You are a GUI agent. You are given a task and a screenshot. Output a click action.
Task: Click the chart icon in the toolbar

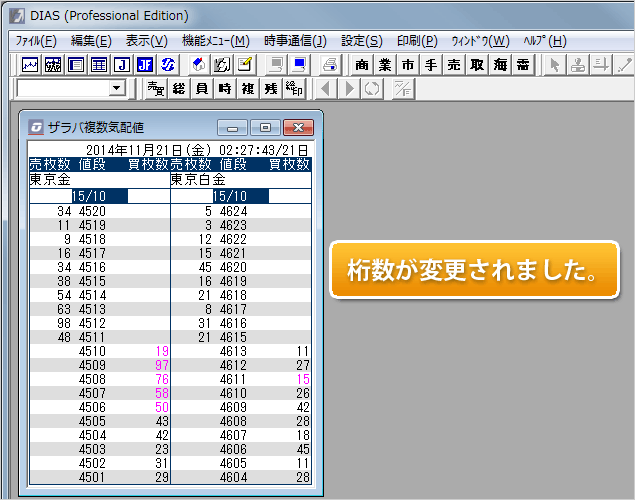(x=31, y=65)
